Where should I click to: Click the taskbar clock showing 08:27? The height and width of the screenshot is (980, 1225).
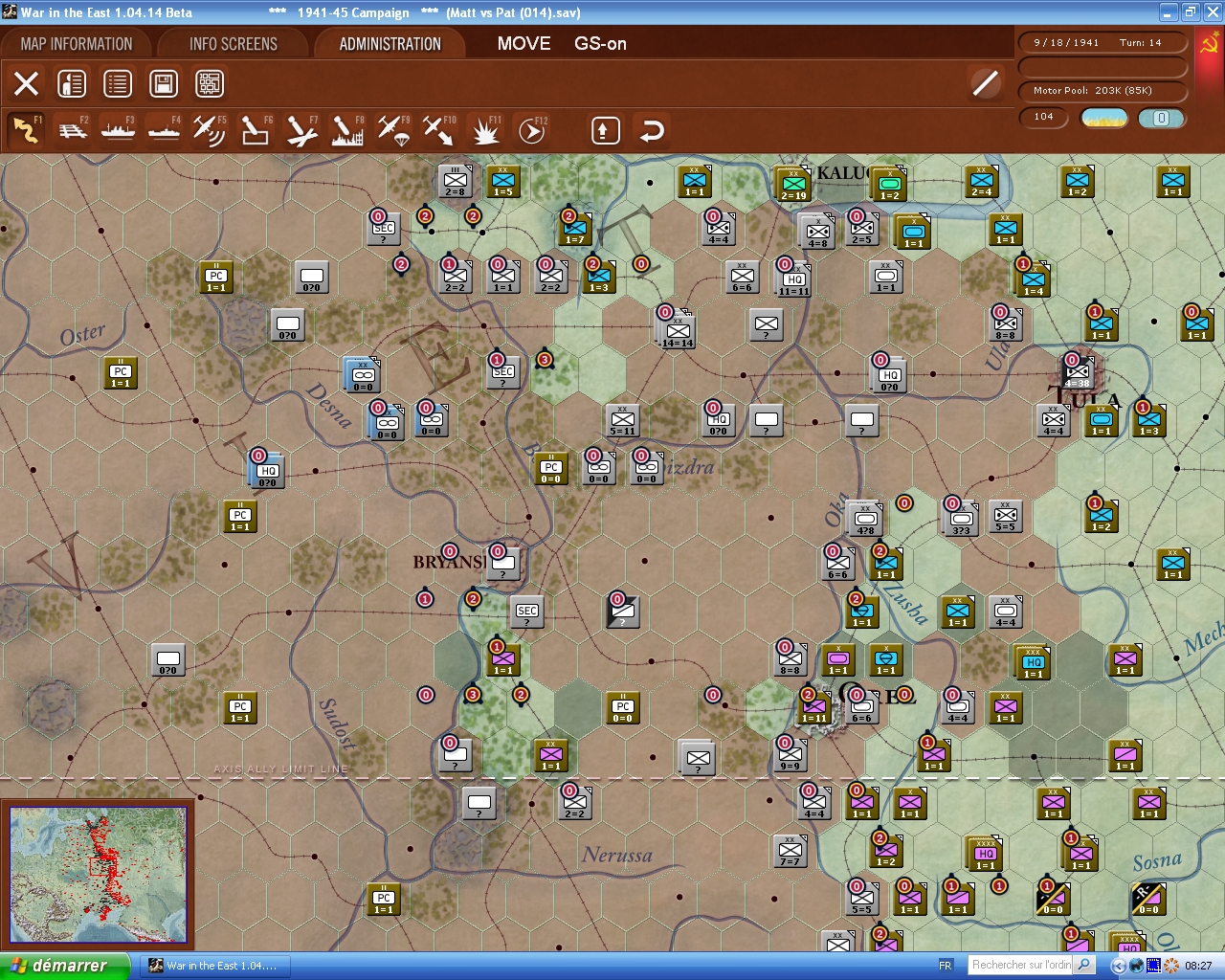point(1198,966)
